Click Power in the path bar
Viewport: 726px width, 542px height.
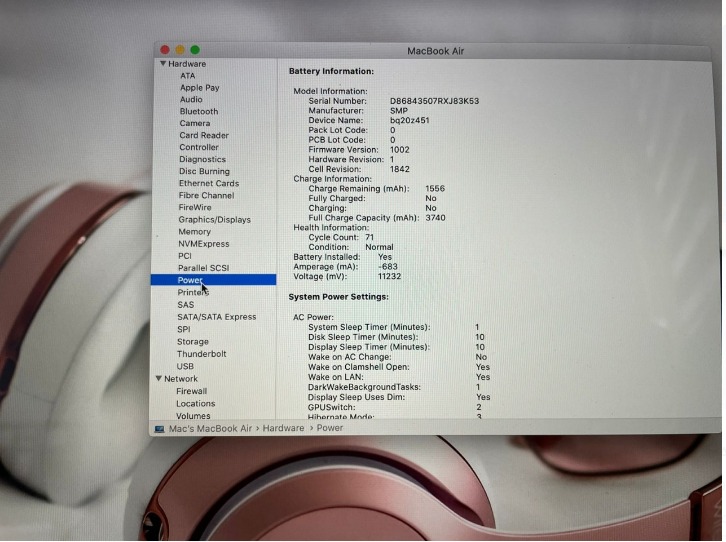click(330, 428)
